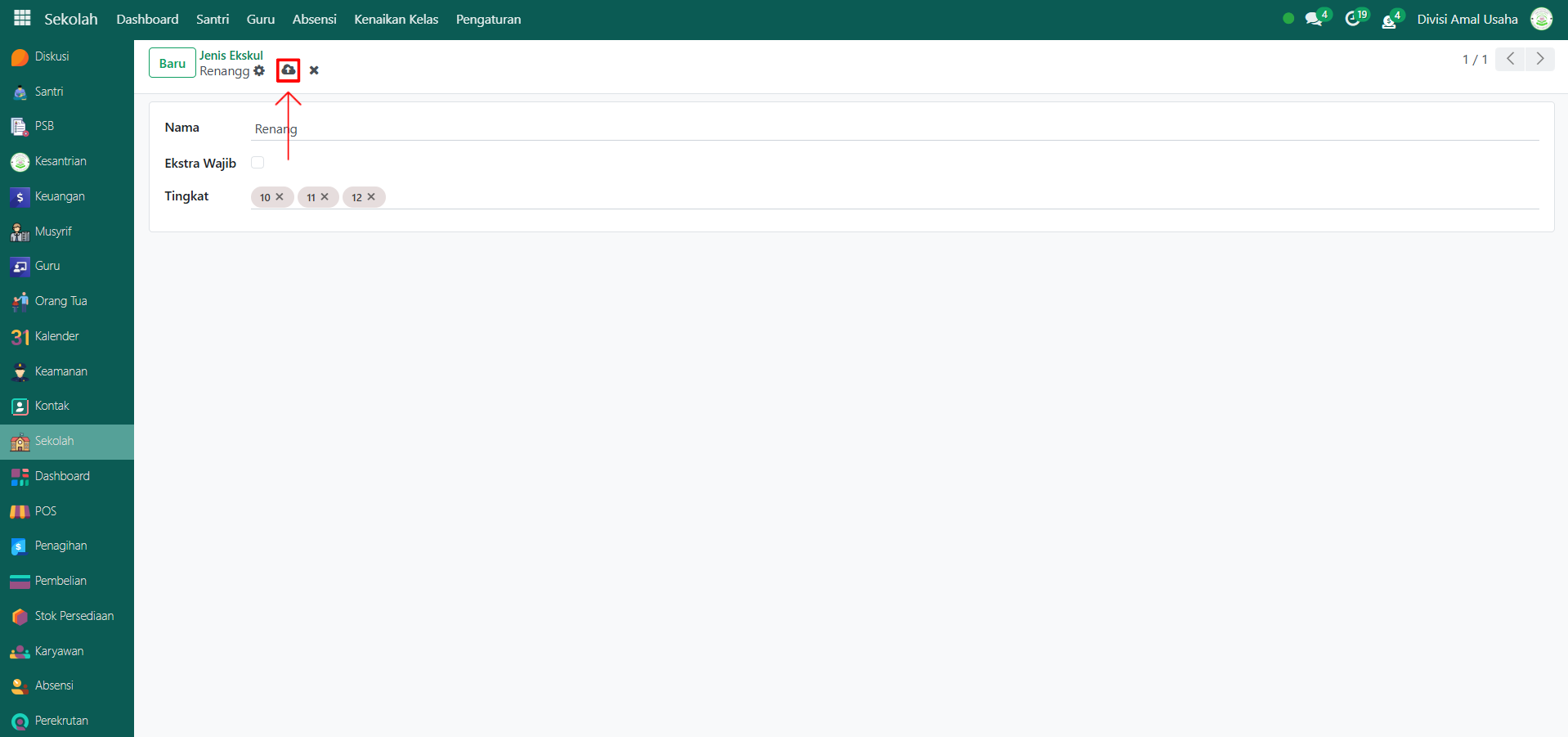Open the apps grid menu
1568x737 pixels.
coord(22,18)
